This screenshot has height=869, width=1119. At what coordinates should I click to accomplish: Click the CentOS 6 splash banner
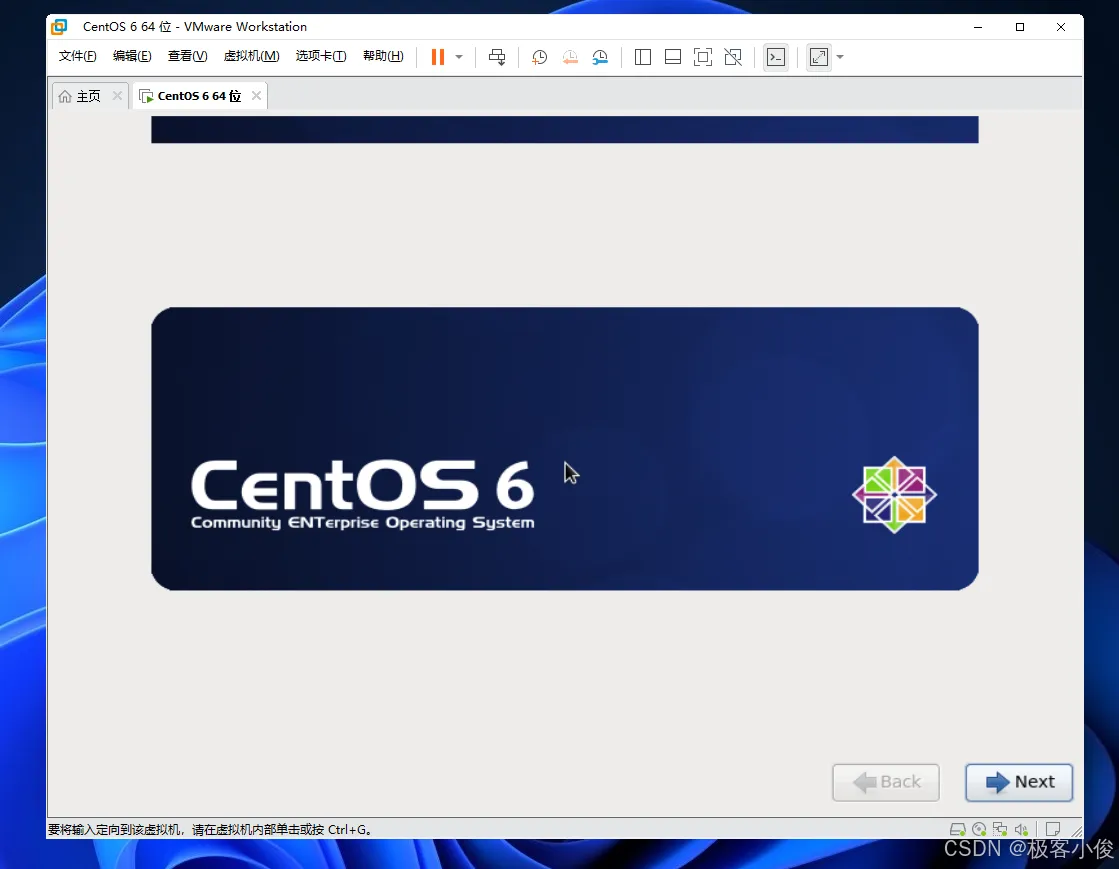coord(564,449)
